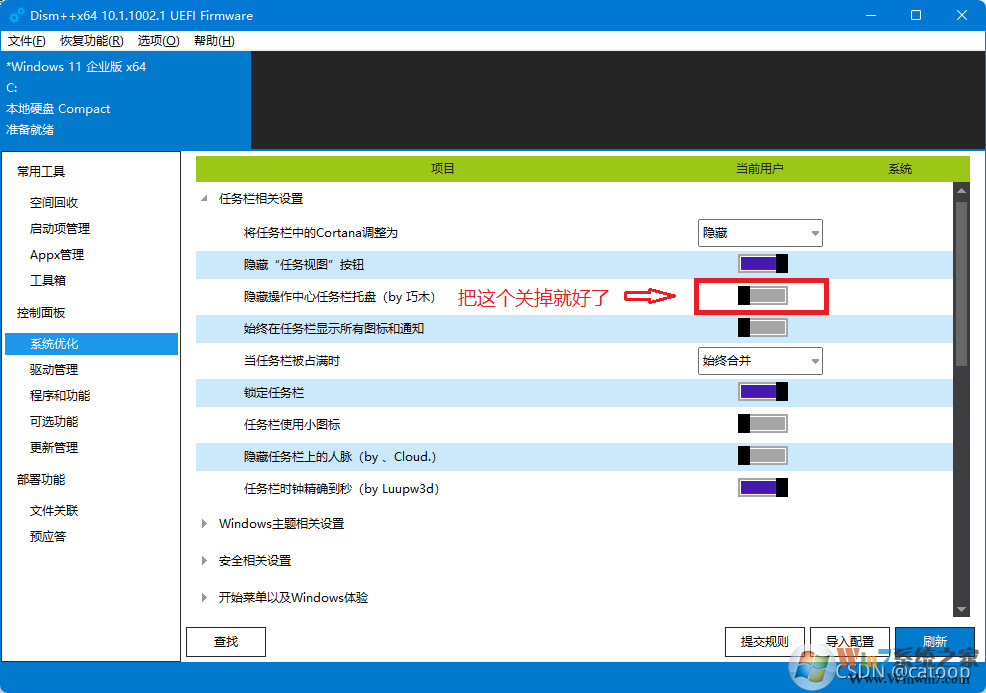
Task: Open the 选项(O) menu
Action: pyautogui.click(x=158, y=41)
